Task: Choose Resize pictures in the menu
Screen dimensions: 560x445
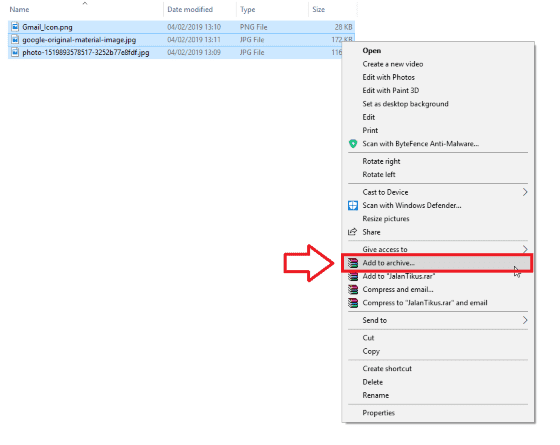Action: tap(386, 219)
